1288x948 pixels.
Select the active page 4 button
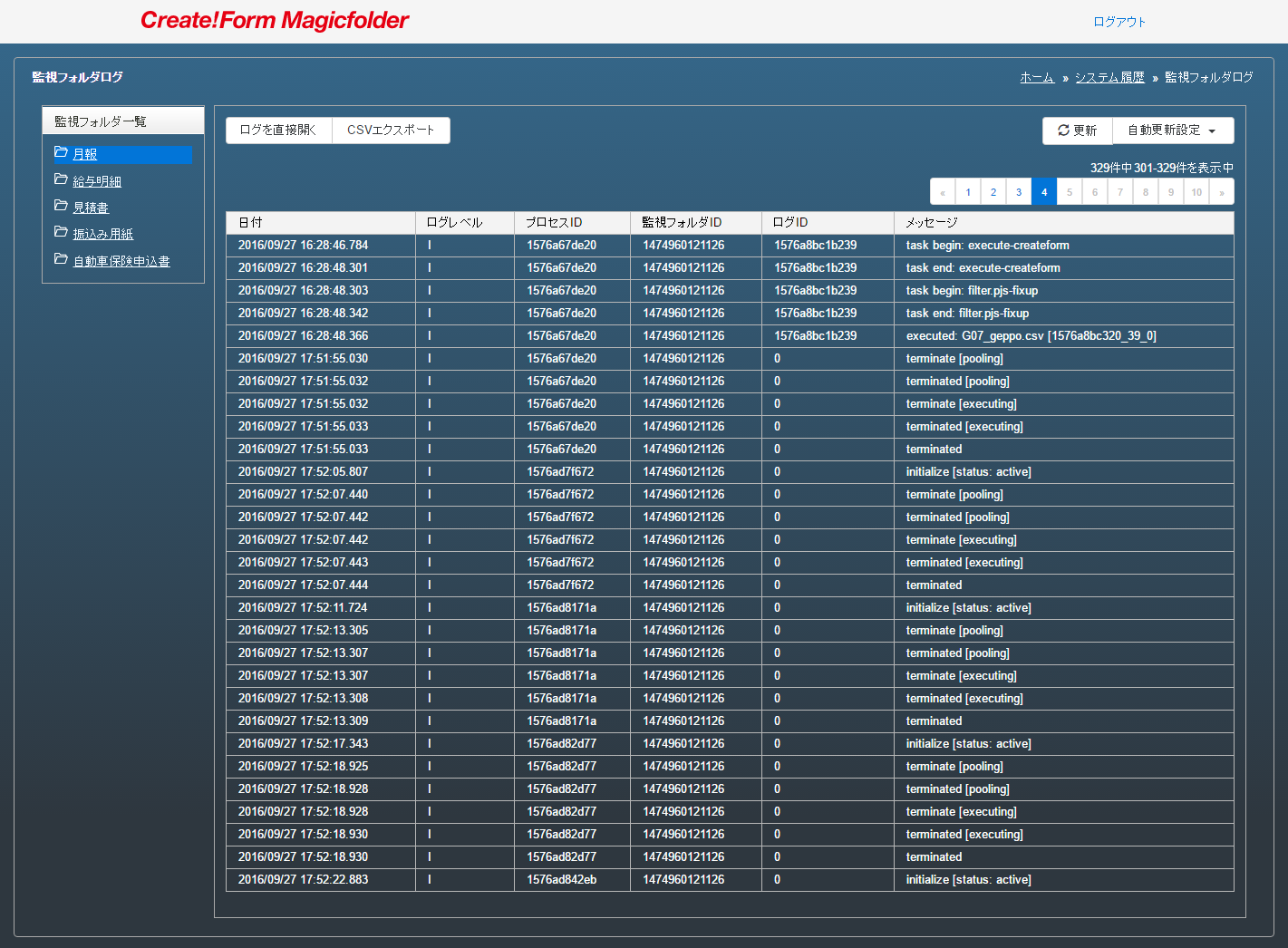click(x=1044, y=192)
